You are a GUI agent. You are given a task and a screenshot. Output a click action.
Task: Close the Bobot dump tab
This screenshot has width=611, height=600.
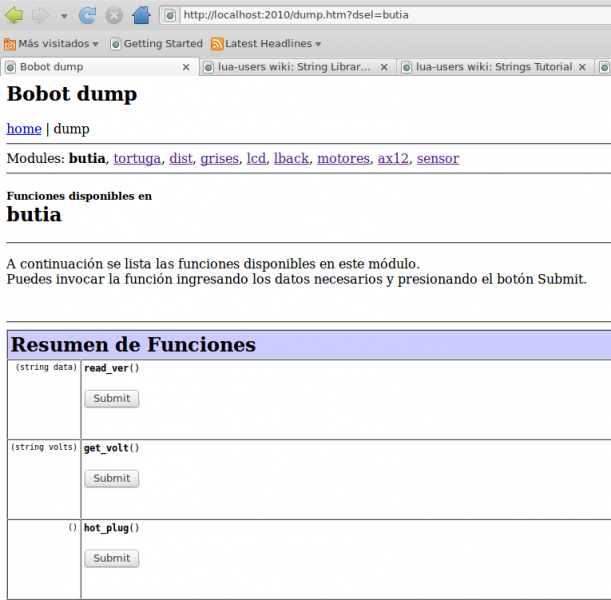click(x=186, y=67)
